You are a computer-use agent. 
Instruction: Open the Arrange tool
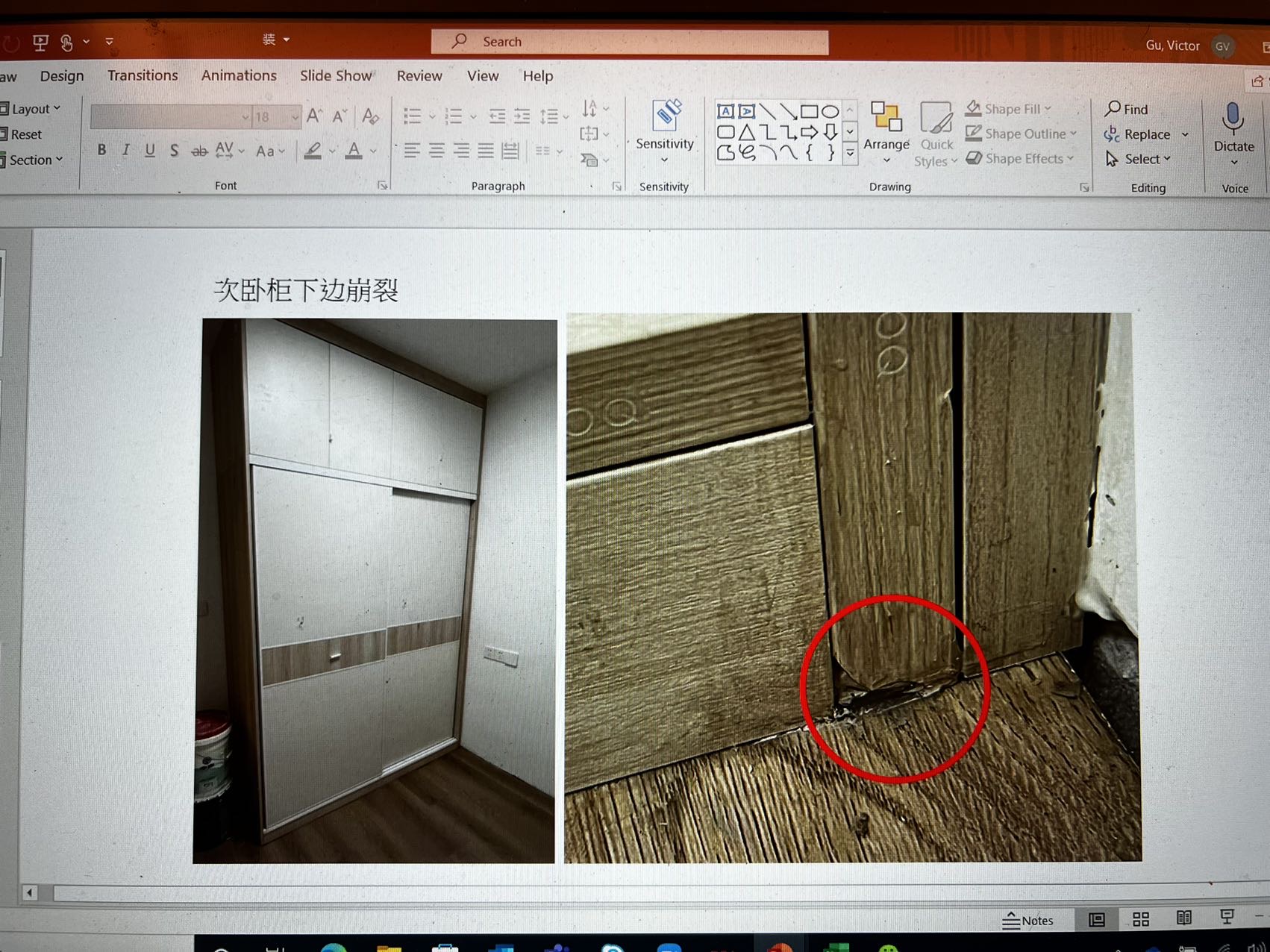(x=886, y=128)
